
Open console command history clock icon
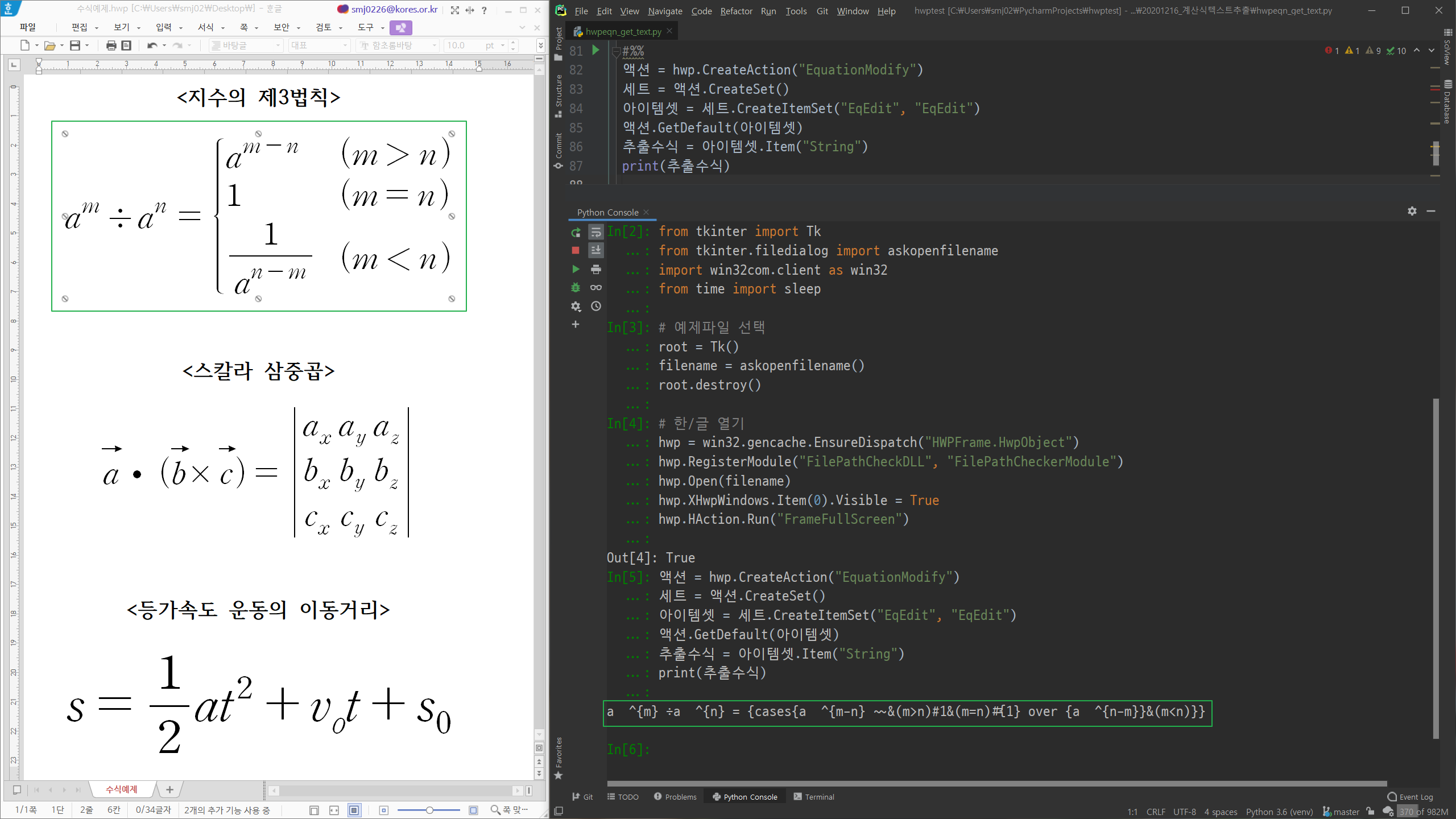pyautogui.click(x=595, y=306)
